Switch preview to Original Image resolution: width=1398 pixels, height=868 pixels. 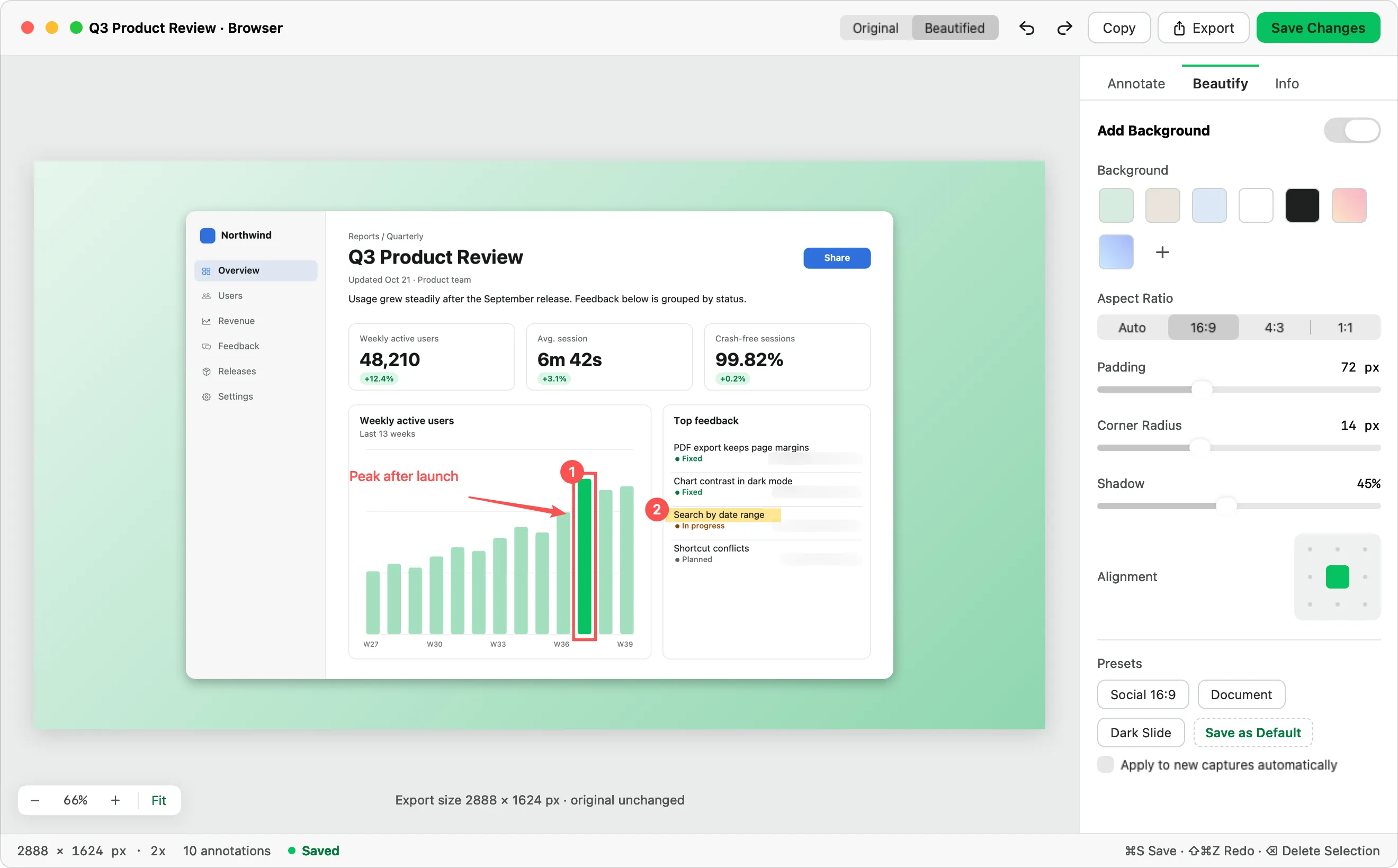(875, 28)
